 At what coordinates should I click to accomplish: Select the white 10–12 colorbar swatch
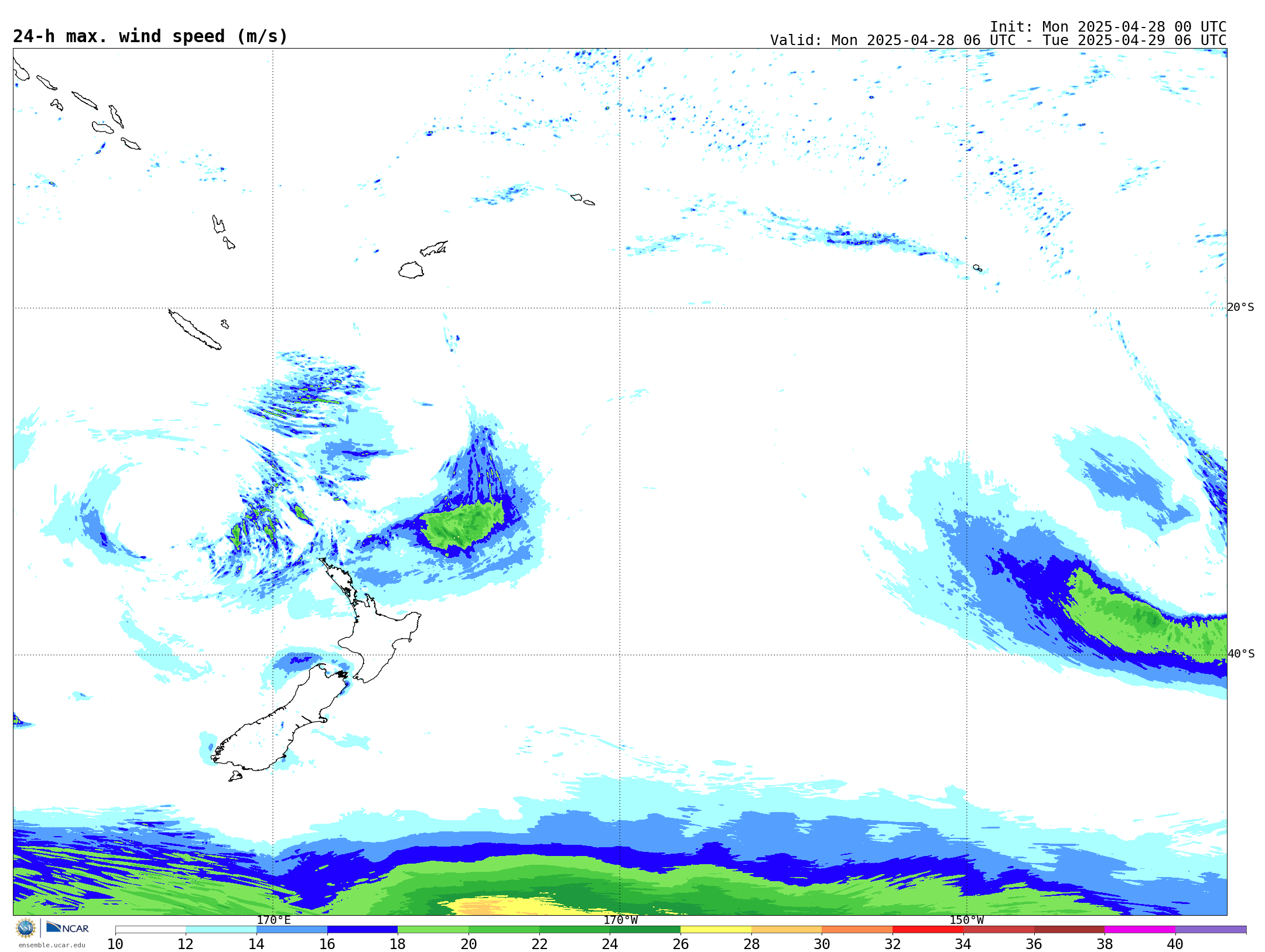pyautogui.click(x=151, y=930)
